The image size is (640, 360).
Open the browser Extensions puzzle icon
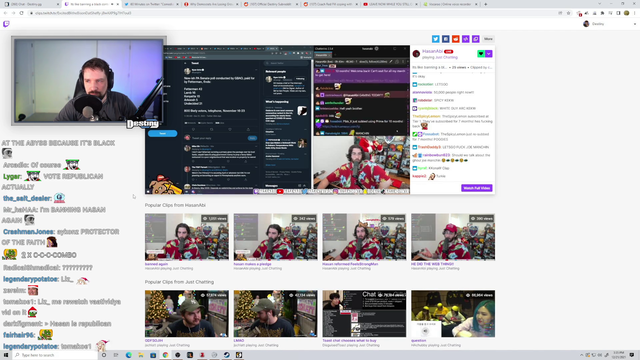pyautogui.click(x=602, y=13)
